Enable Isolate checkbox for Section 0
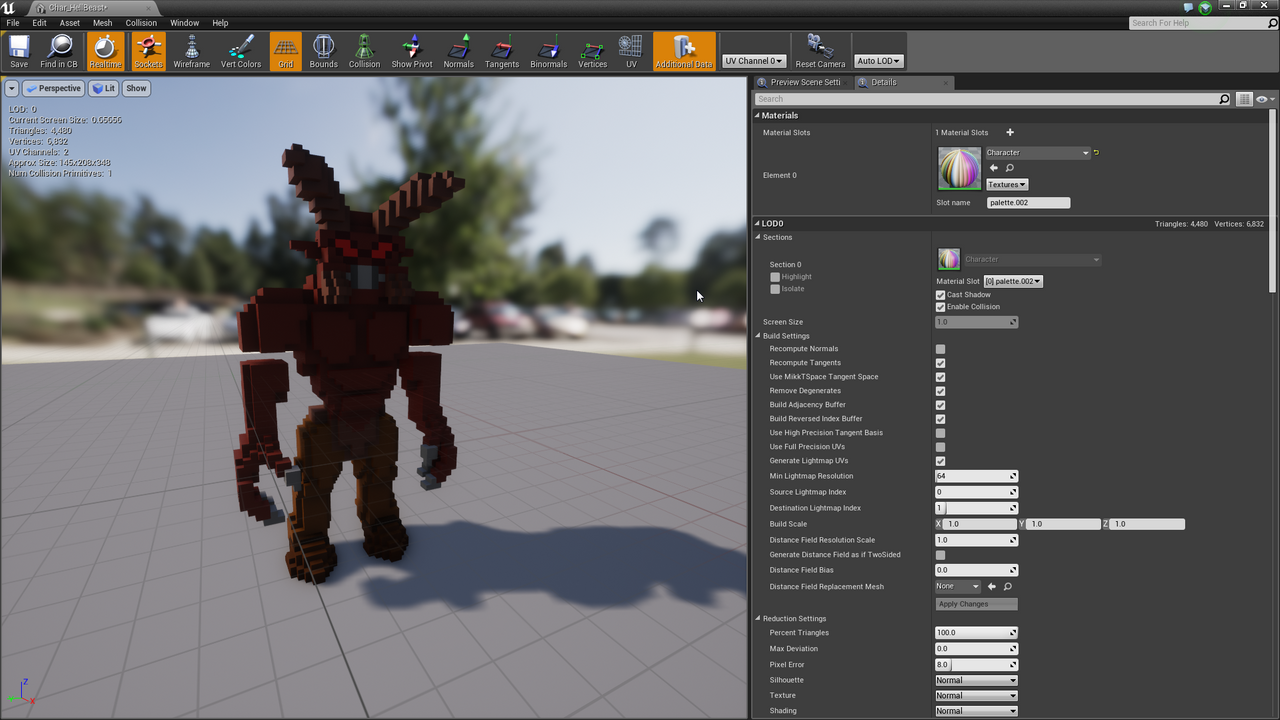1280x720 pixels. tap(775, 289)
